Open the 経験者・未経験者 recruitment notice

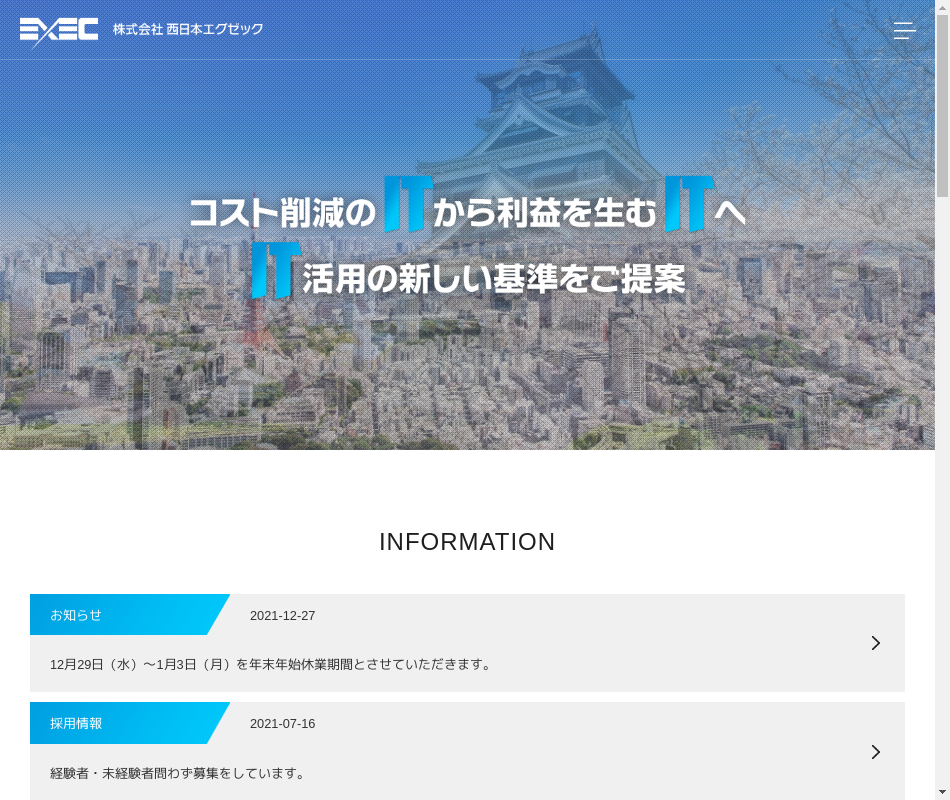[x=178, y=773]
